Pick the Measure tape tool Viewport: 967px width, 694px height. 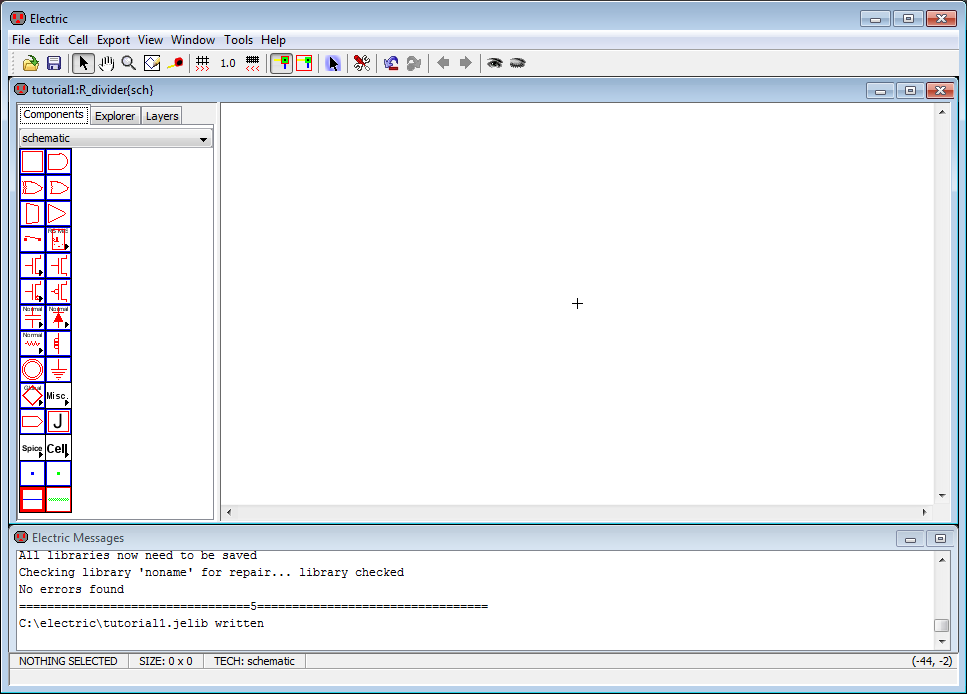(x=175, y=63)
